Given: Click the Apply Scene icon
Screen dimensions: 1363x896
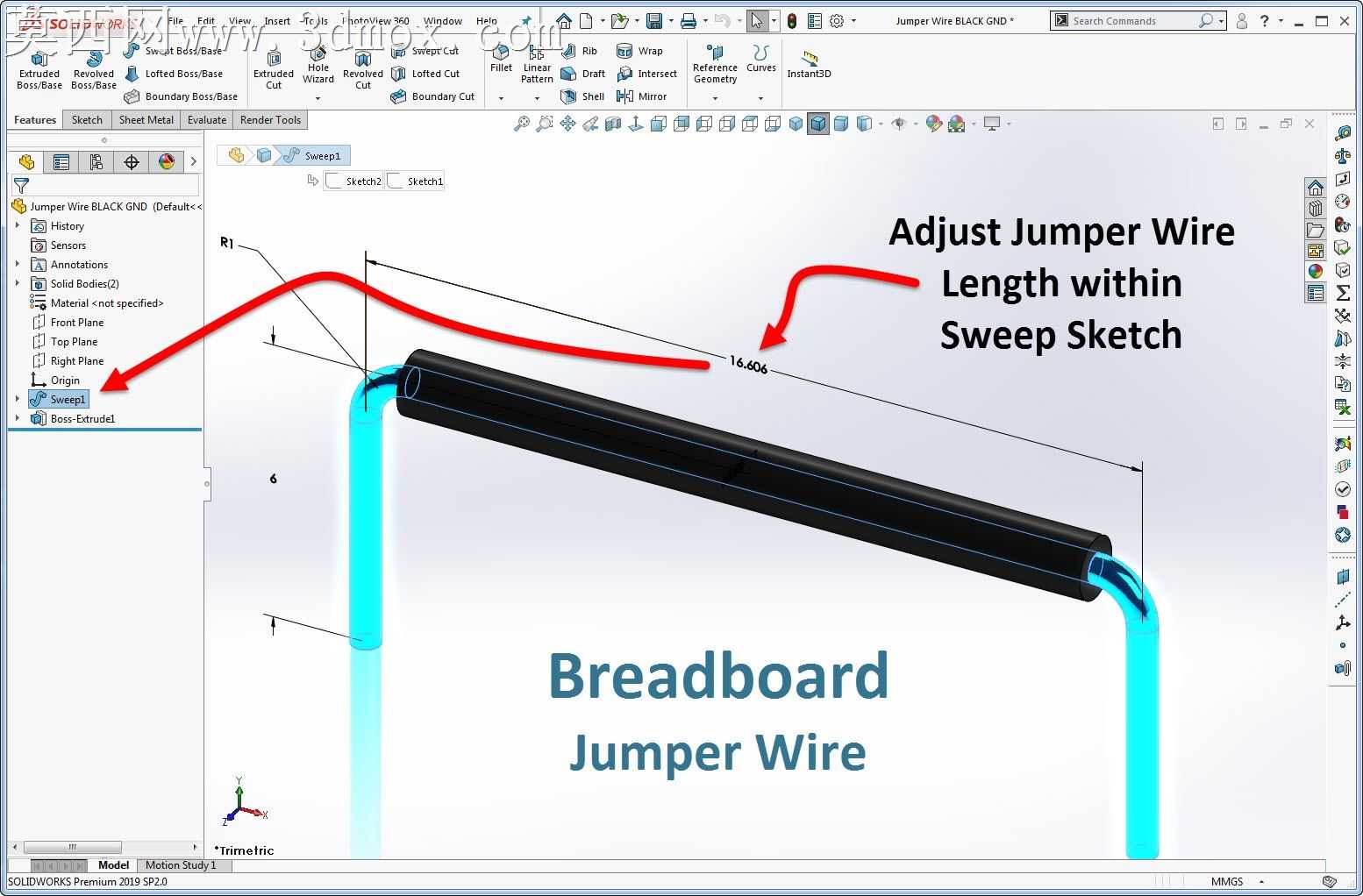Looking at the screenshot, I should click(956, 124).
